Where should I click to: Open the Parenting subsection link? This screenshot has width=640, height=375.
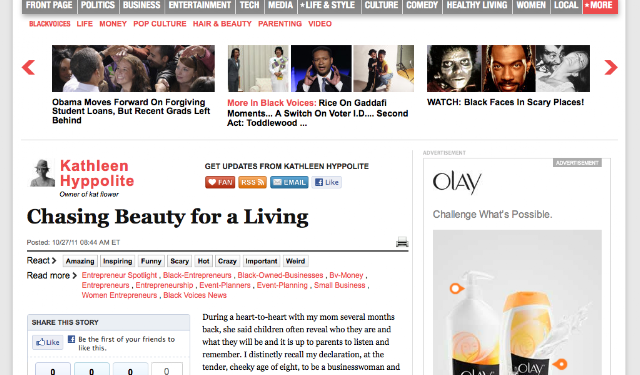click(x=280, y=24)
